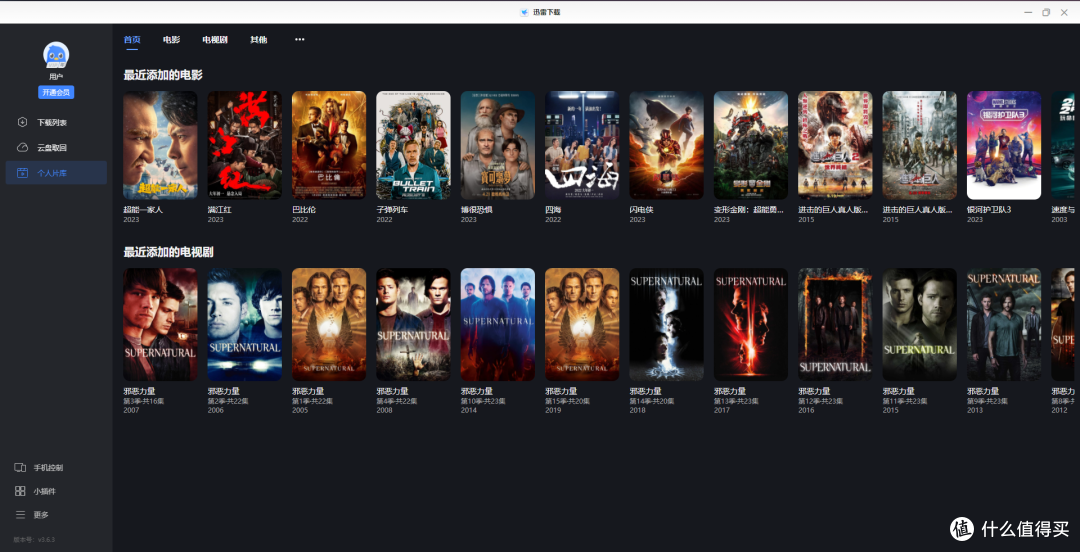Screen dimensions: 1080x552
Task: Open the orange-sky 进击的巨人 live-action poster
Action: (x=835, y=145)
